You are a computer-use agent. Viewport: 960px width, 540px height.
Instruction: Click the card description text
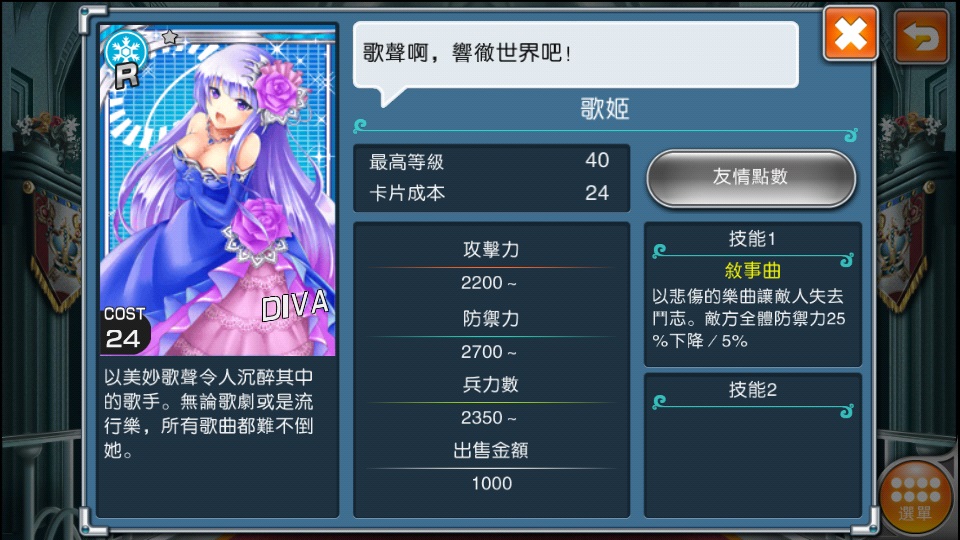pyautogui.click(x=209, y=413)
